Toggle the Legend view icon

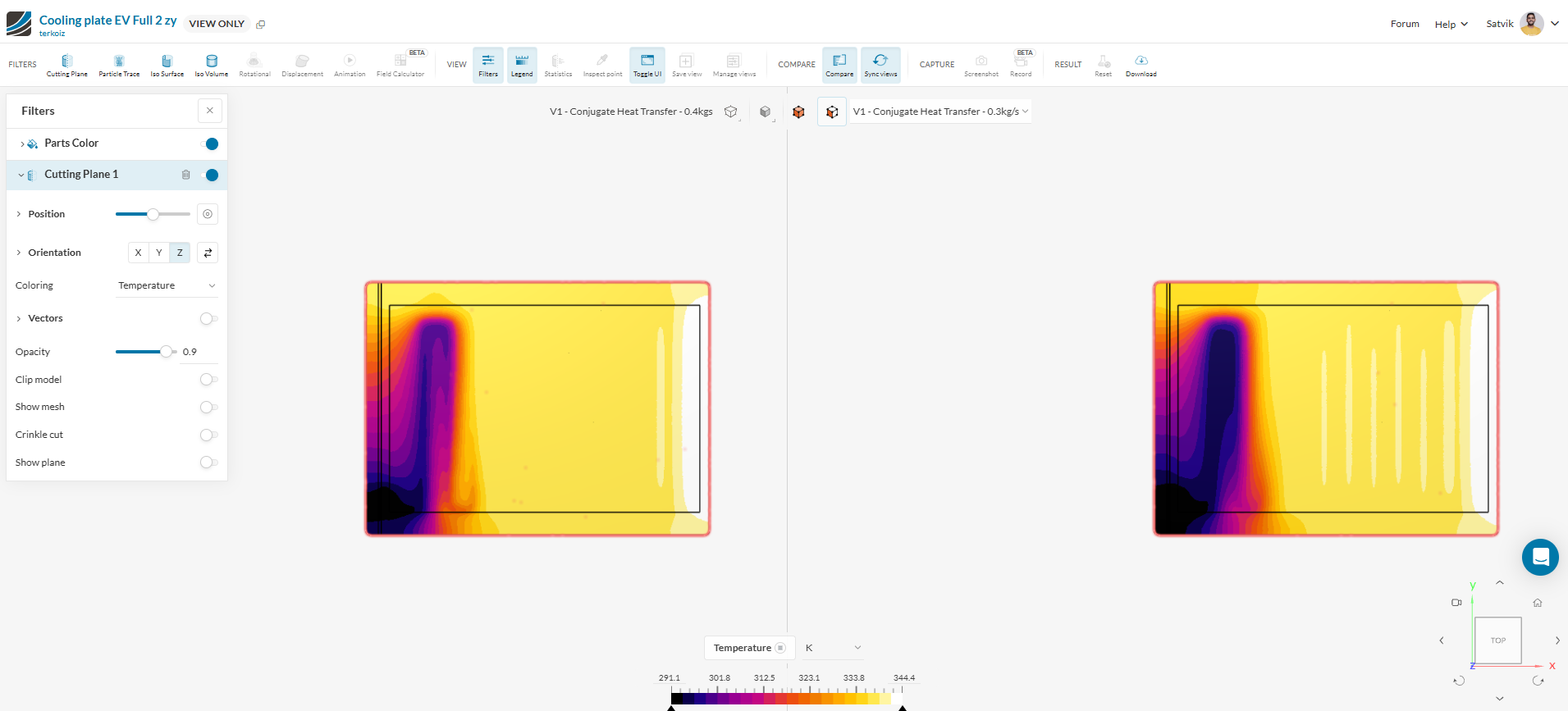[x=522, y=64]
